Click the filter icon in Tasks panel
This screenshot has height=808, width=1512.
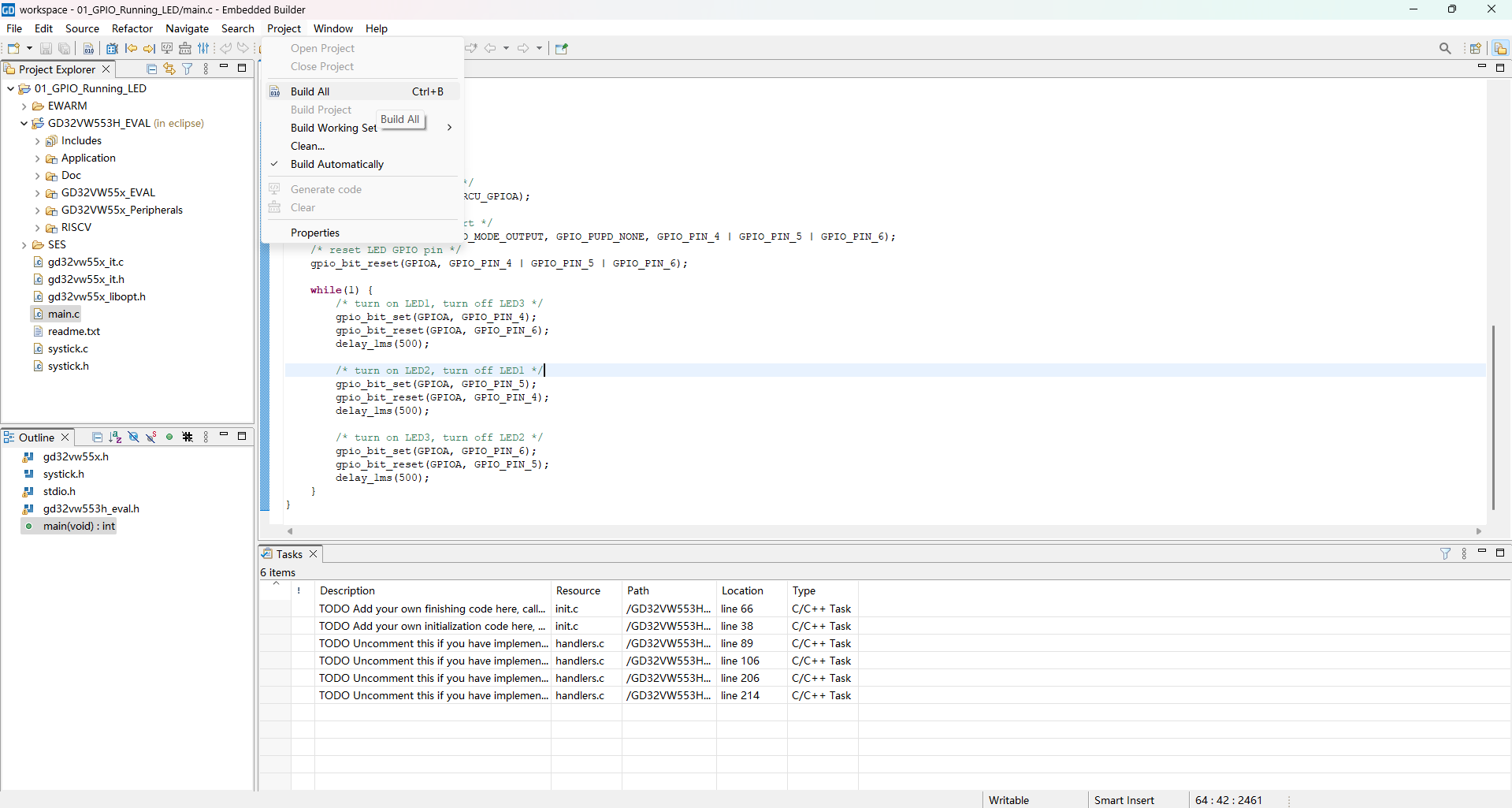tap(1445, 554)
